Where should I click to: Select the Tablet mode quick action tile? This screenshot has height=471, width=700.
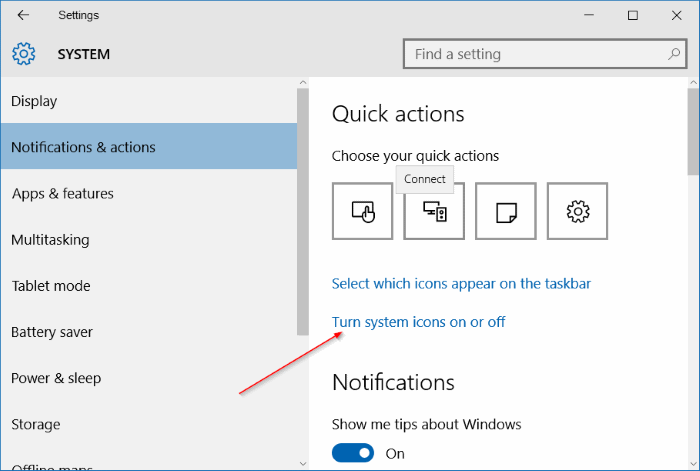click(362, 211)
